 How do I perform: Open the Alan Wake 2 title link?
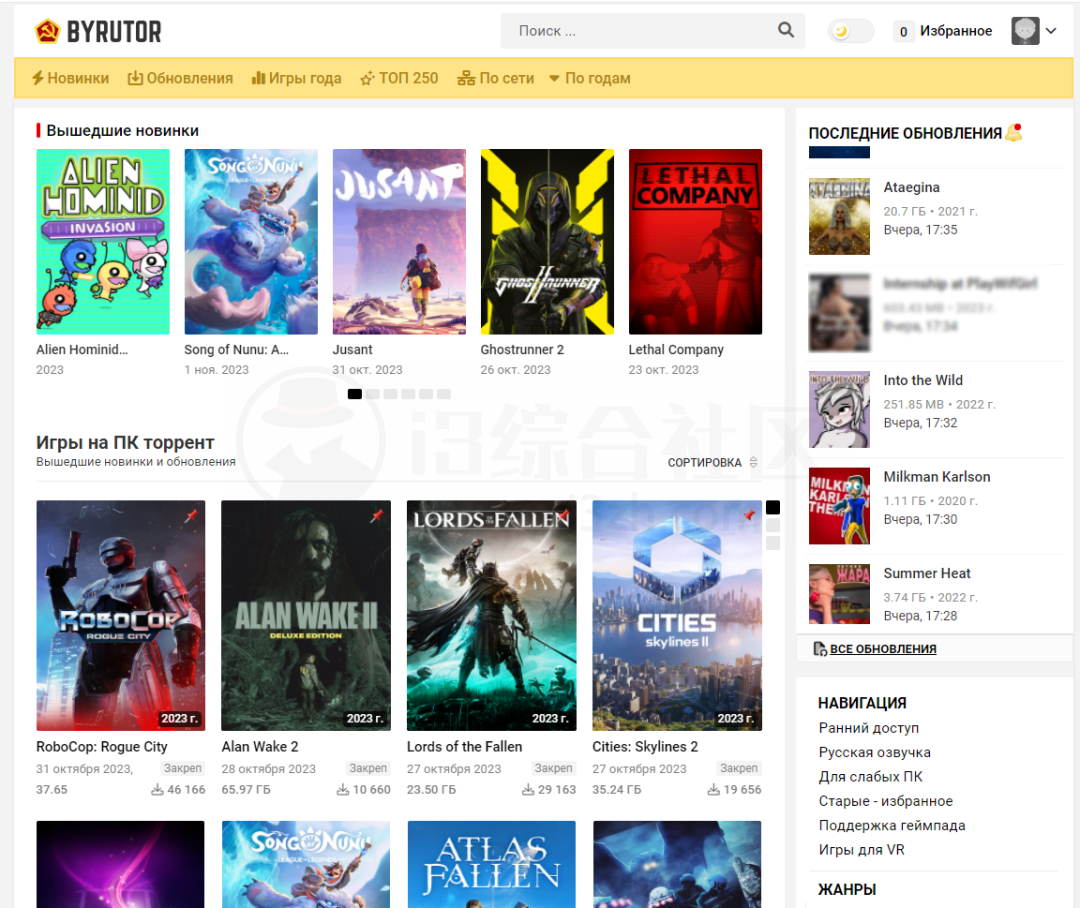(x=260, y=747)
